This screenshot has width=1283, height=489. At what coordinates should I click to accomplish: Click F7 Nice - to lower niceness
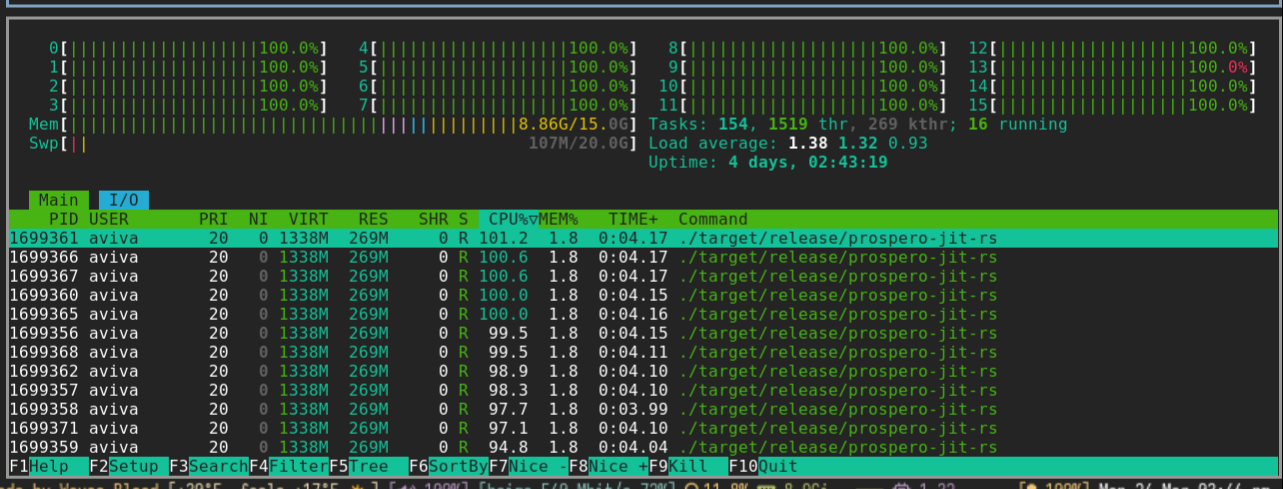[528, 467]
